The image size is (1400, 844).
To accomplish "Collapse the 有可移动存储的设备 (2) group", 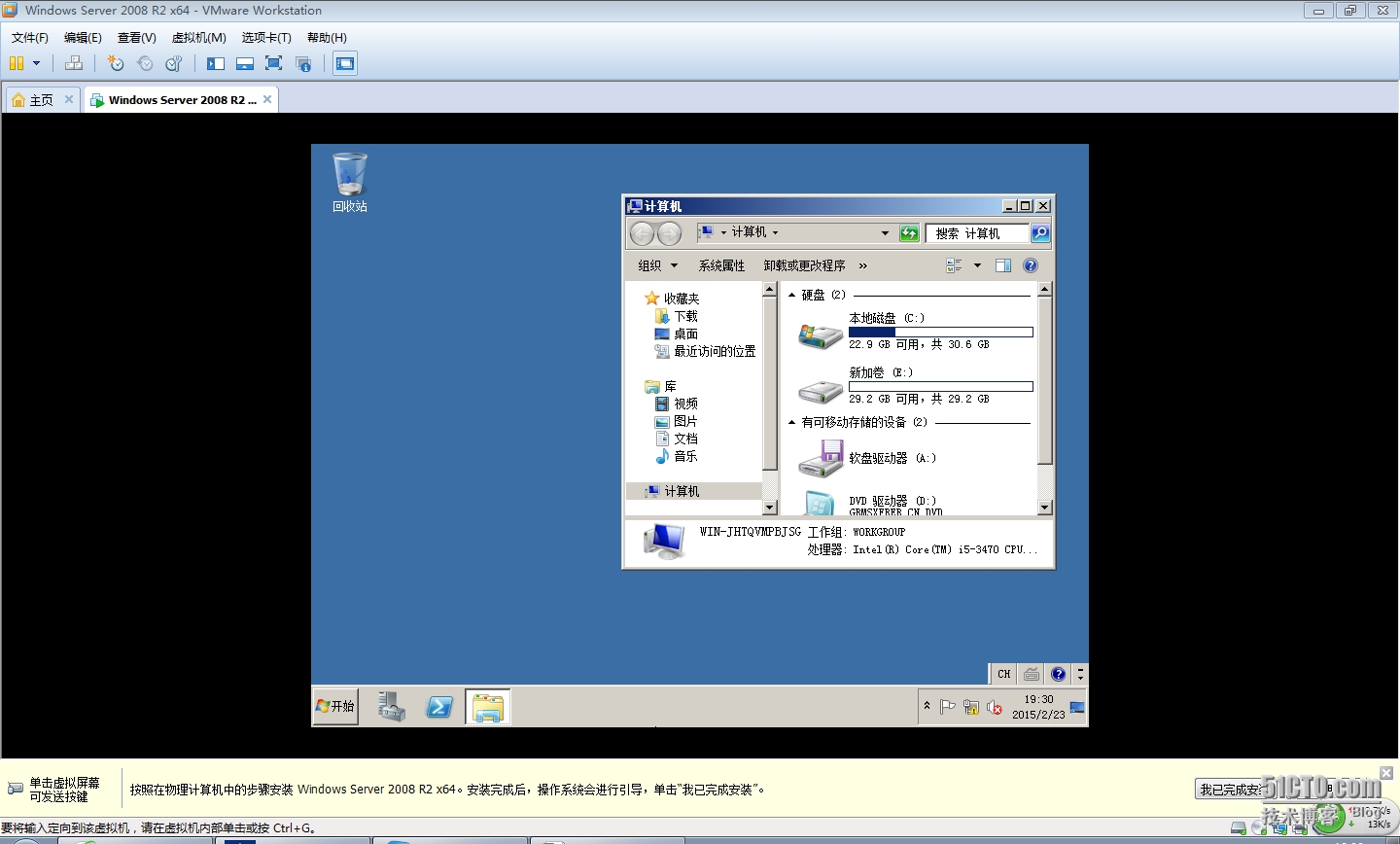I will point(791,422).
